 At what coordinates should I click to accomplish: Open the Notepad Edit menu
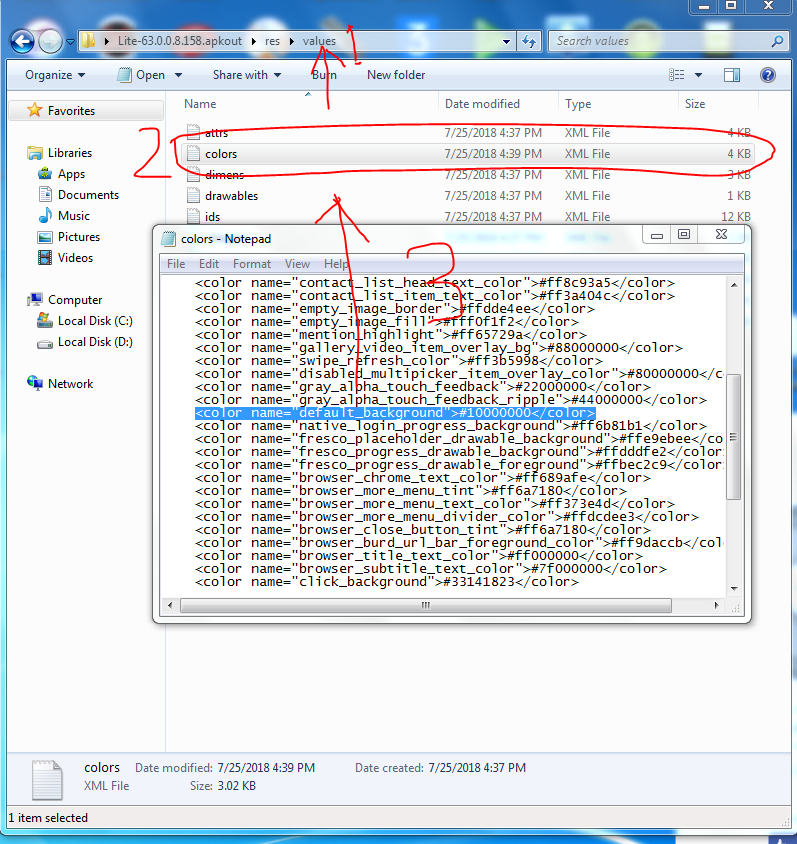pyautogui.click(x=209, y=264)
